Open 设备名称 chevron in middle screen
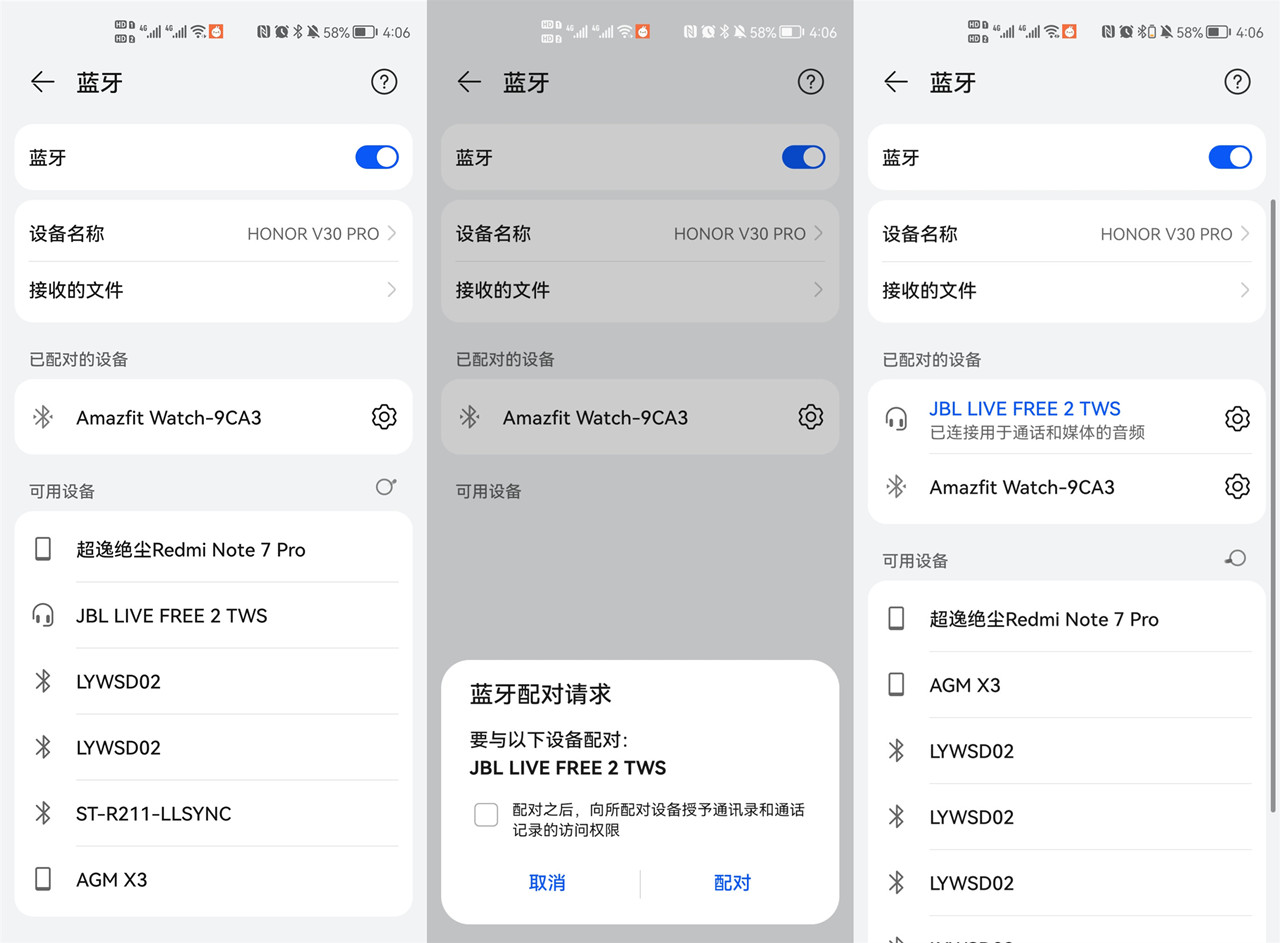The height and width of the screenshot is (943, 1280). (818, 233)
